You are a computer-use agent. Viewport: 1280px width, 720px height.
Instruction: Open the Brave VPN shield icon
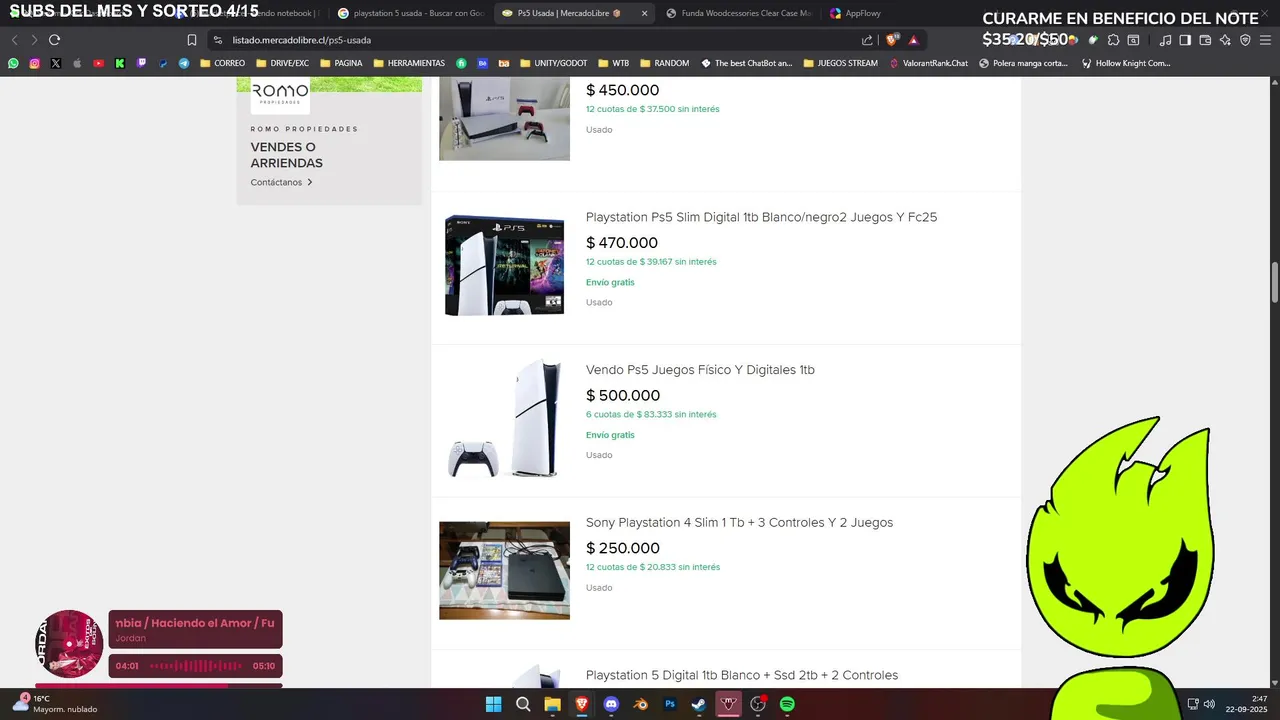tap(1245, 40)
